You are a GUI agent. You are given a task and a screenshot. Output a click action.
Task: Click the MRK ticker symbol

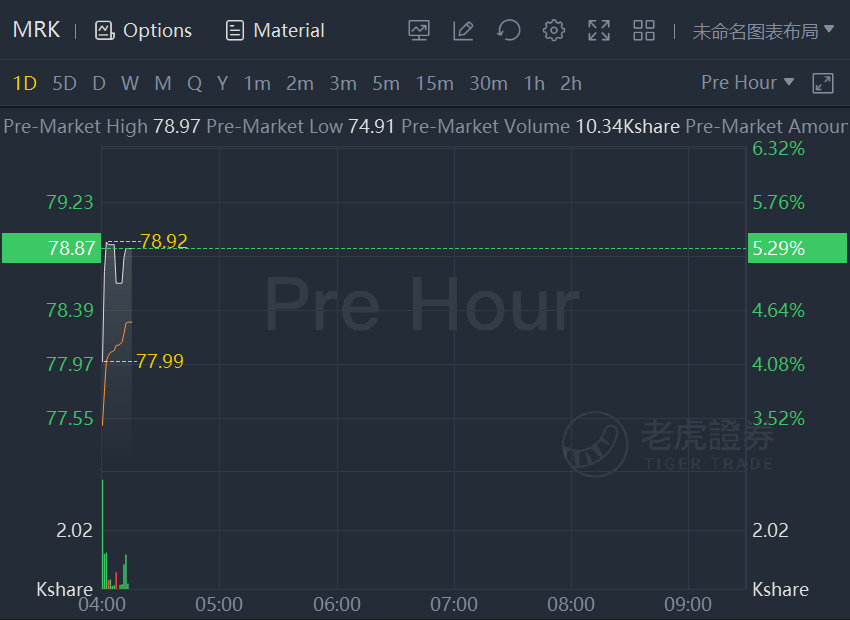point(36,30)
